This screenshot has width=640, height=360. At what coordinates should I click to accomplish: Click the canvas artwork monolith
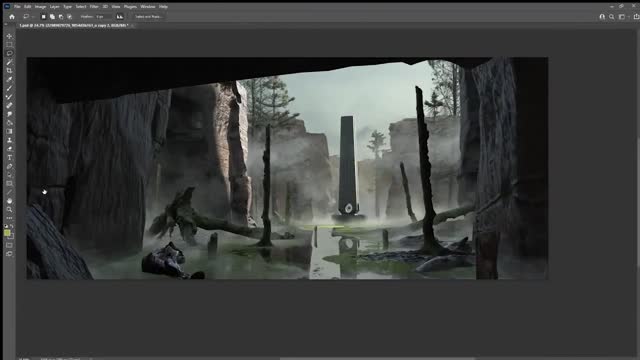[347, 165]
